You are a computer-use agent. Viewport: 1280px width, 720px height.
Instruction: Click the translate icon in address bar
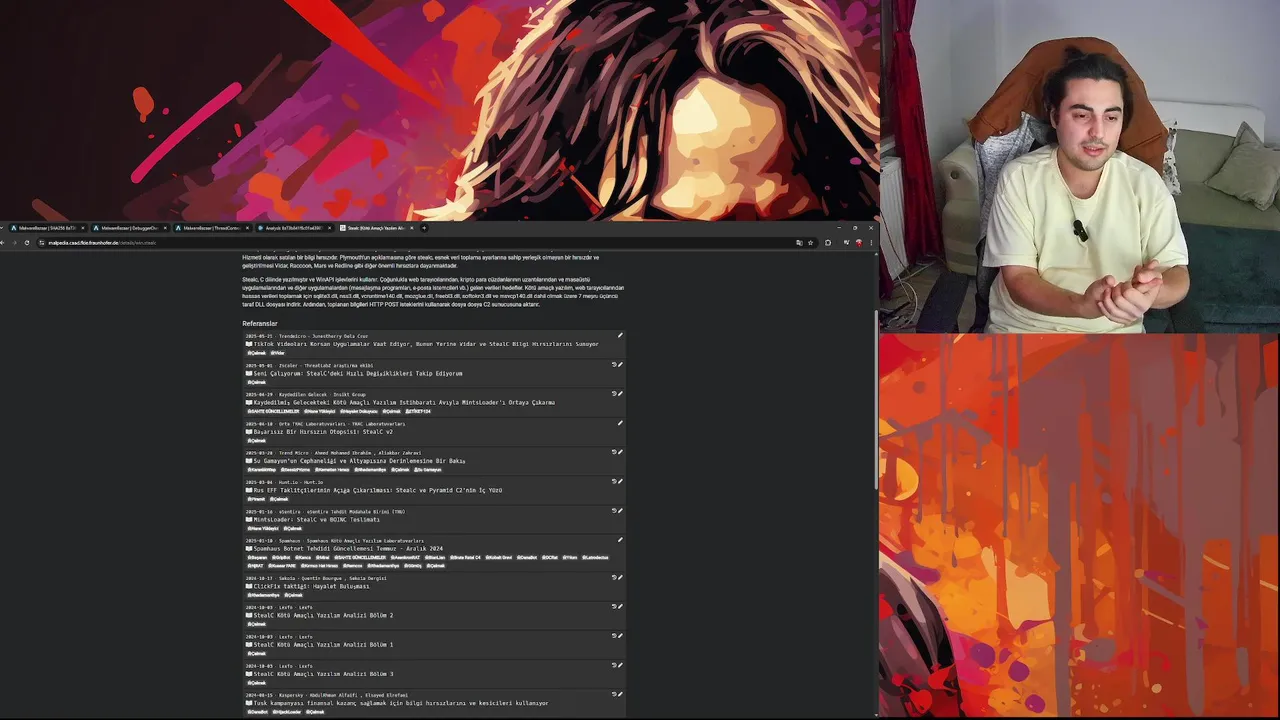(799, 243)
